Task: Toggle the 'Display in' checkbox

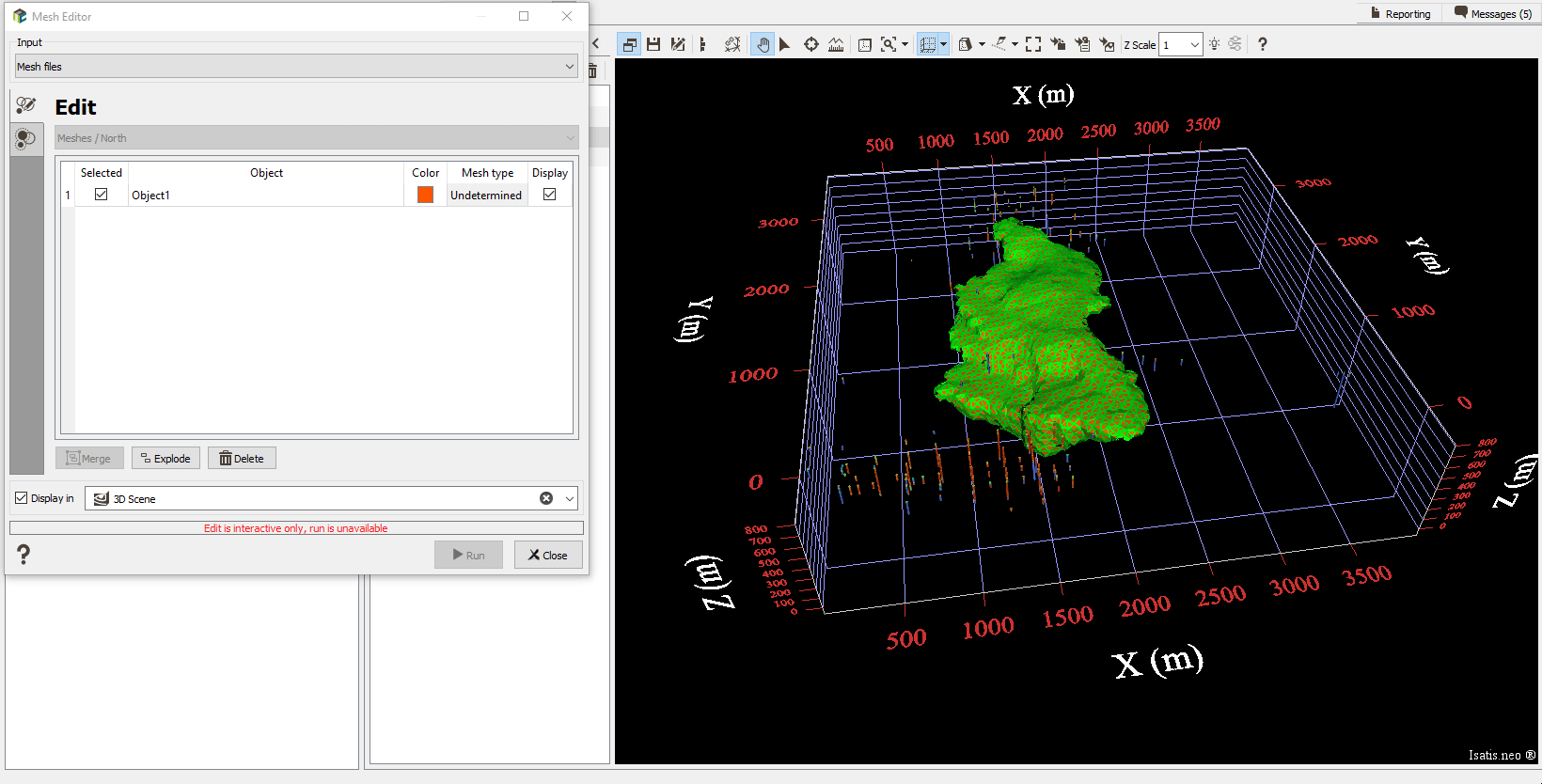Action: [22, 498]
